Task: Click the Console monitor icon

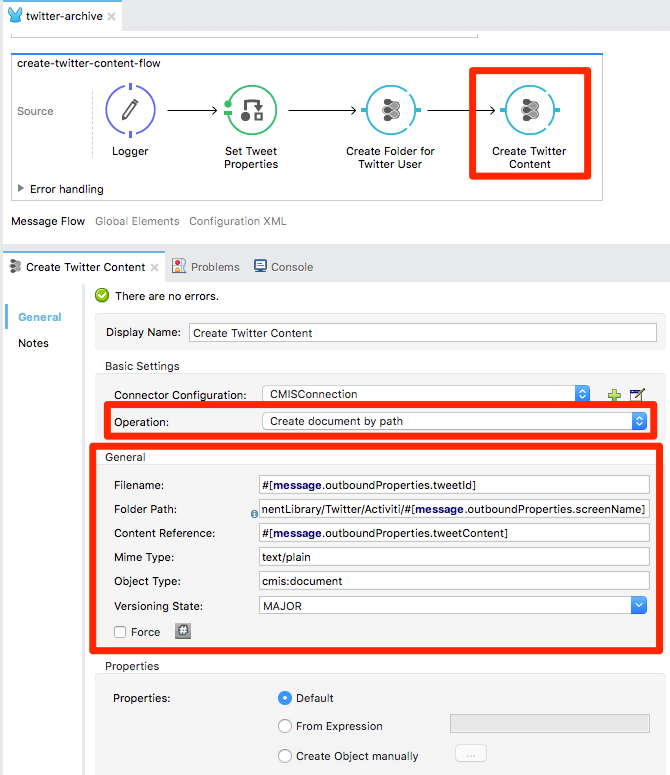Action: point(260,266)
